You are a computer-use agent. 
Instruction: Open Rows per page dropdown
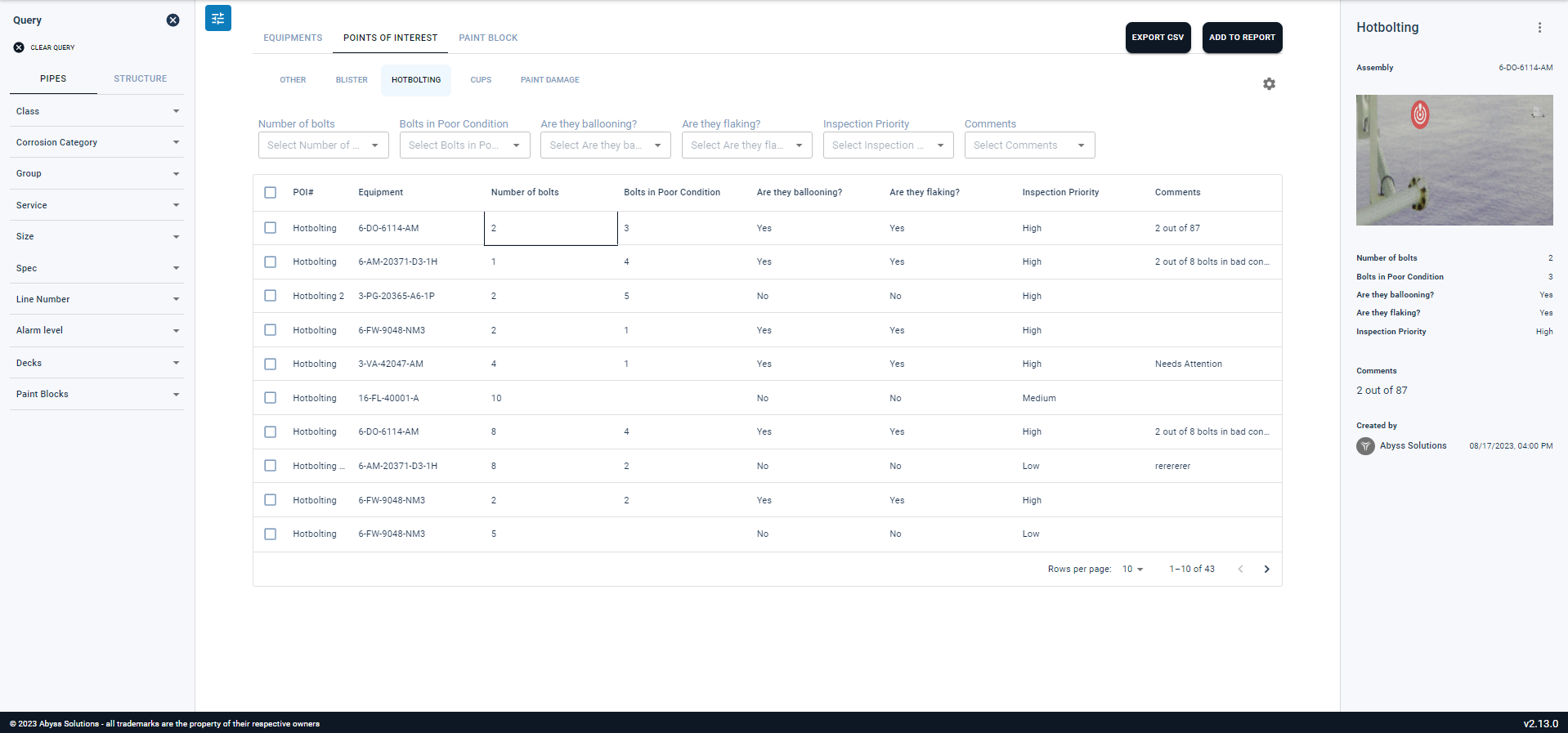(1132, 570)
